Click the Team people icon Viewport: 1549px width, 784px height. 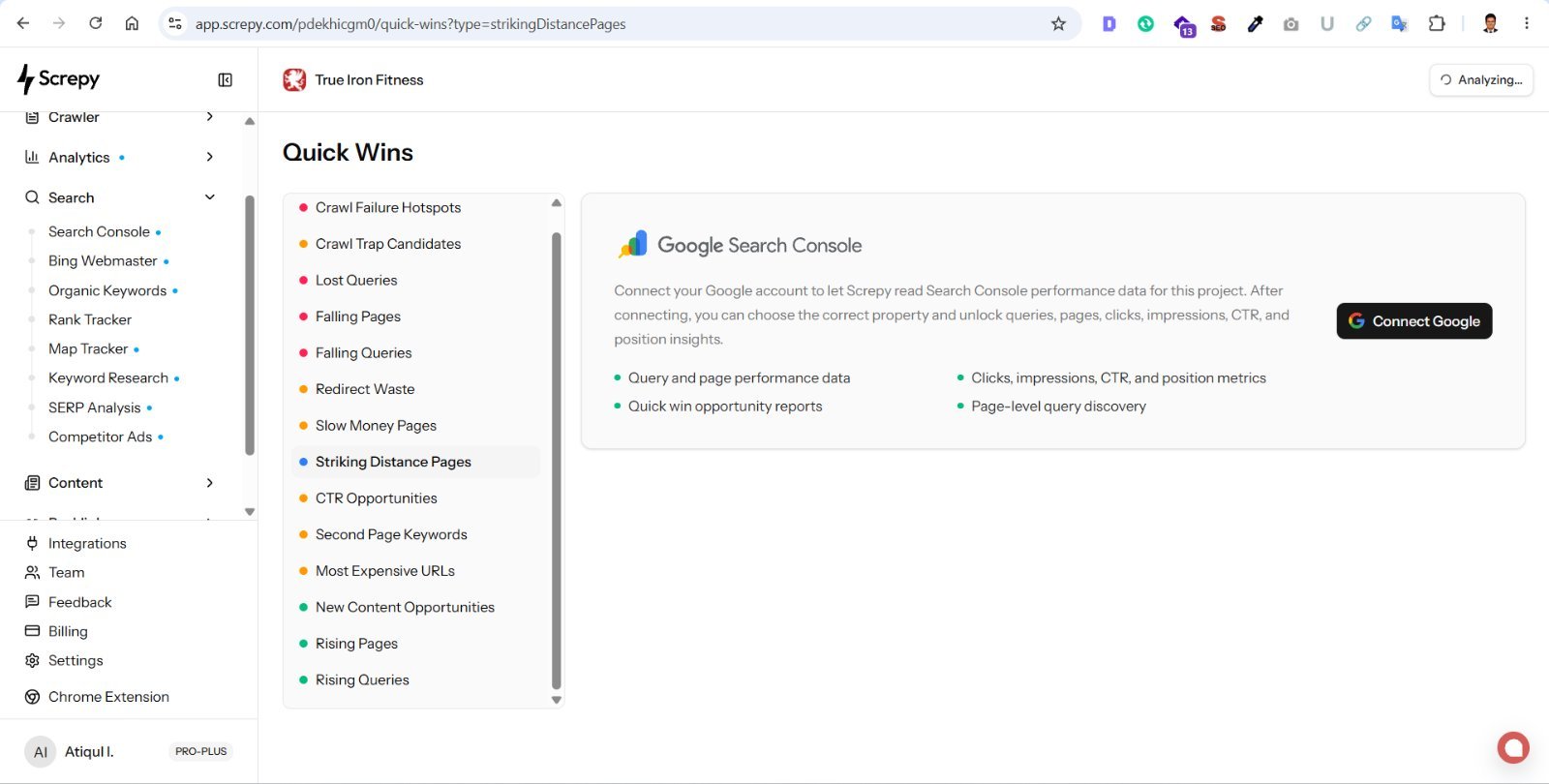pyautogui.click(x=32, y=572)
